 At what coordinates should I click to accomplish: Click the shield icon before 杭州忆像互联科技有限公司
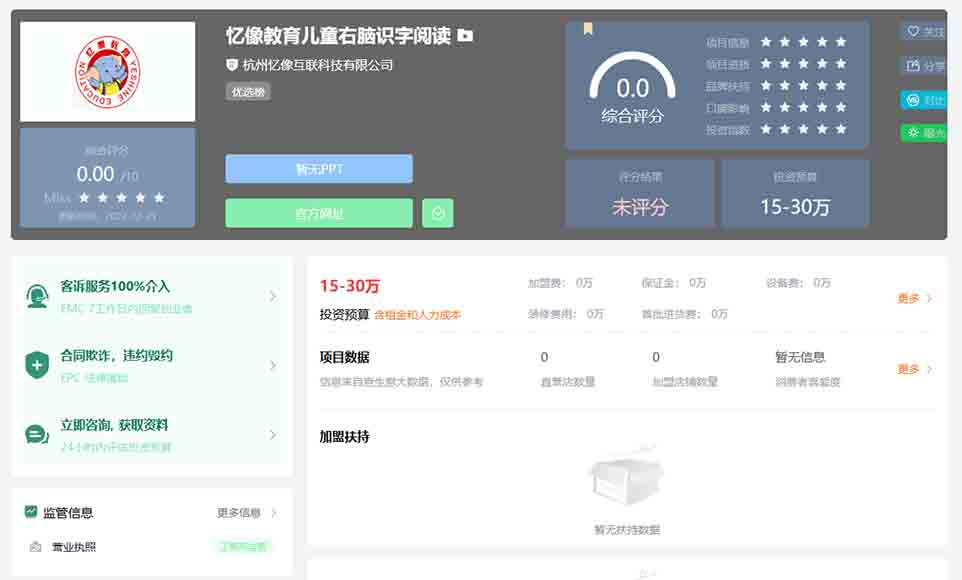tap(231, 64)
